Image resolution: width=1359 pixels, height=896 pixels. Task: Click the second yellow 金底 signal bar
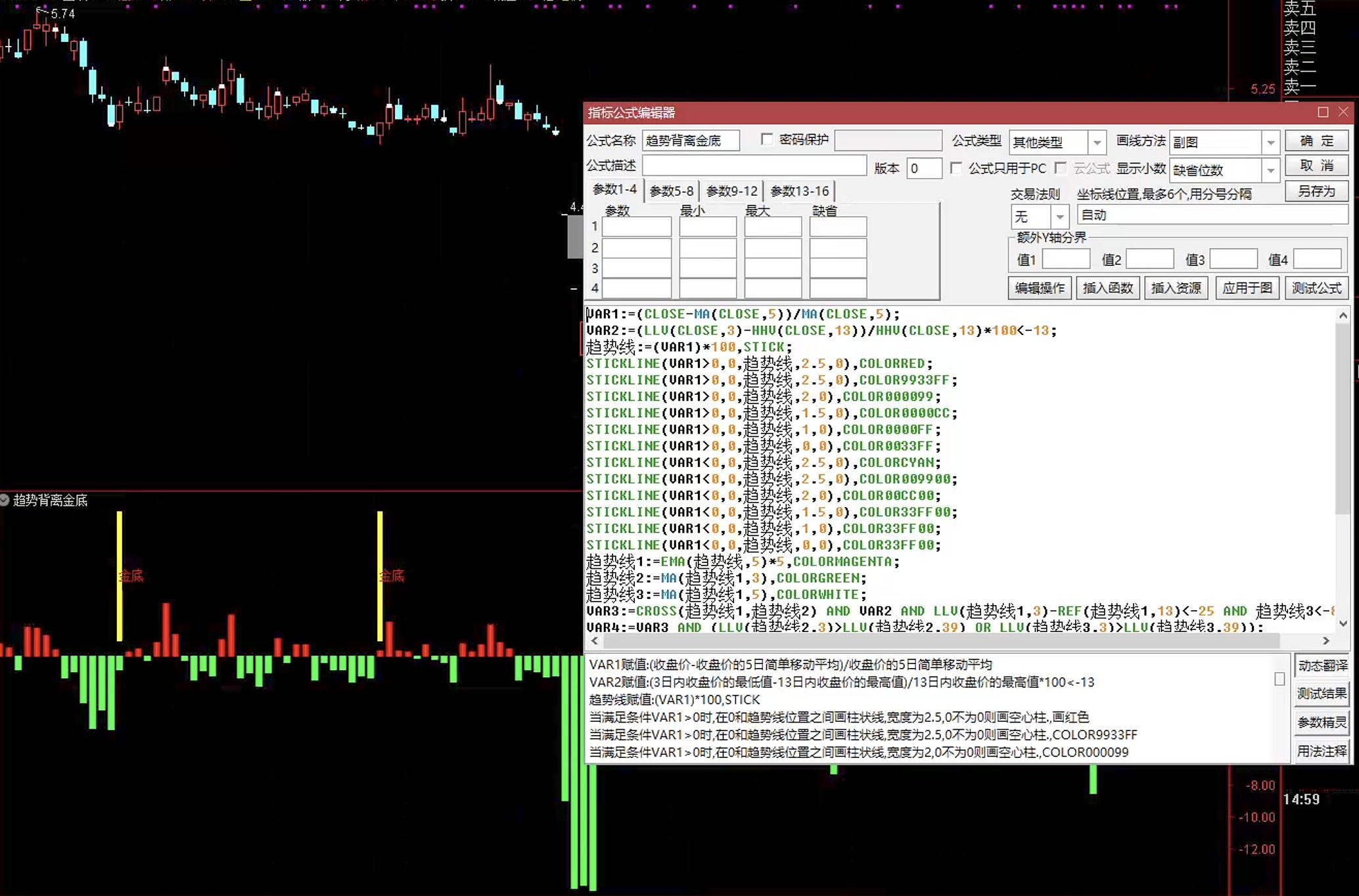(380, 575)
